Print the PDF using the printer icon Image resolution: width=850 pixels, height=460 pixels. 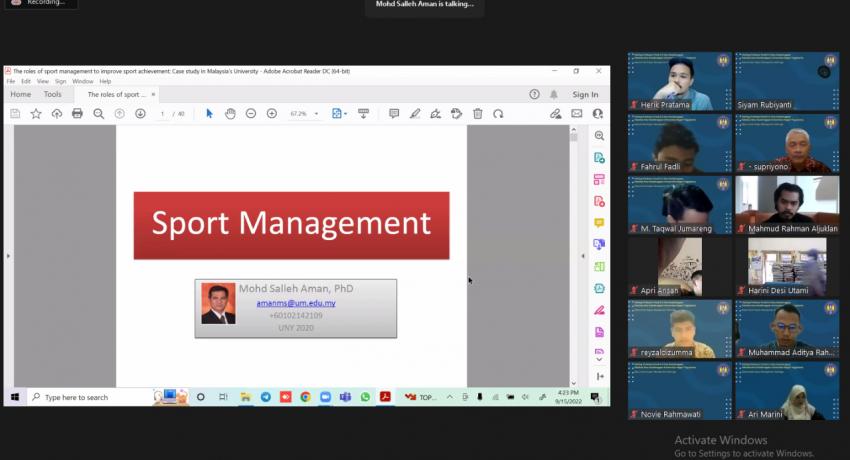[x=77, y=113]
